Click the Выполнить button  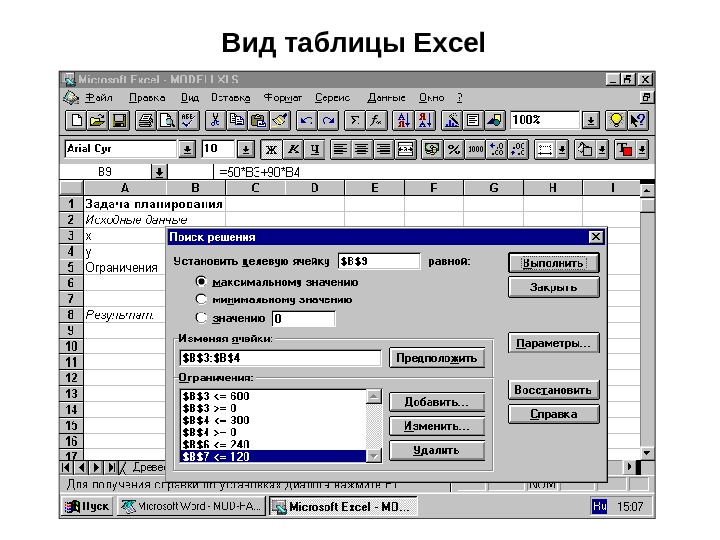coord(554,263)
